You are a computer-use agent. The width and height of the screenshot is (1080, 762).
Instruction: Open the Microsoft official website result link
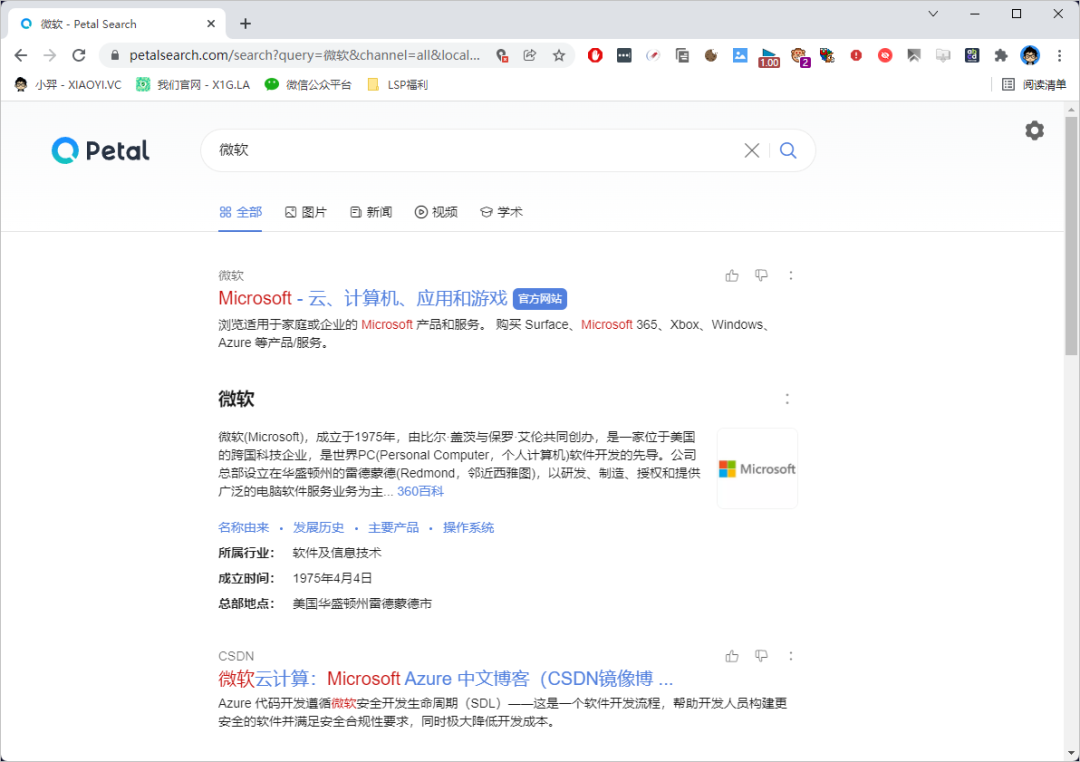[362, 298]
